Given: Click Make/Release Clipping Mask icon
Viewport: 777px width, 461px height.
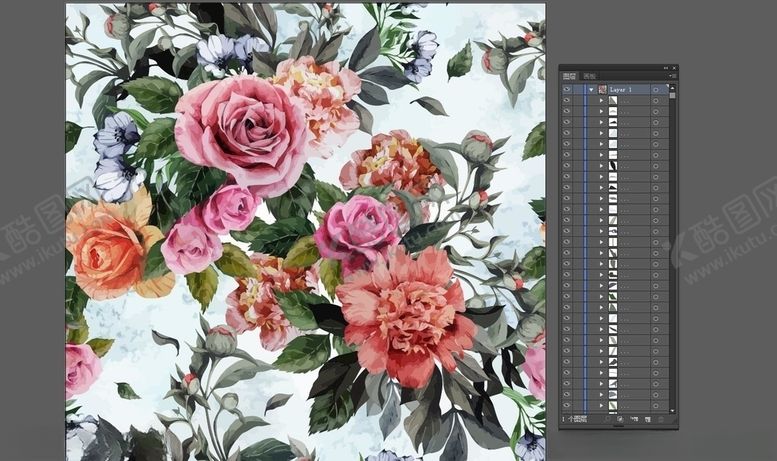Looking at the screenshot, I should pos(620,418).
